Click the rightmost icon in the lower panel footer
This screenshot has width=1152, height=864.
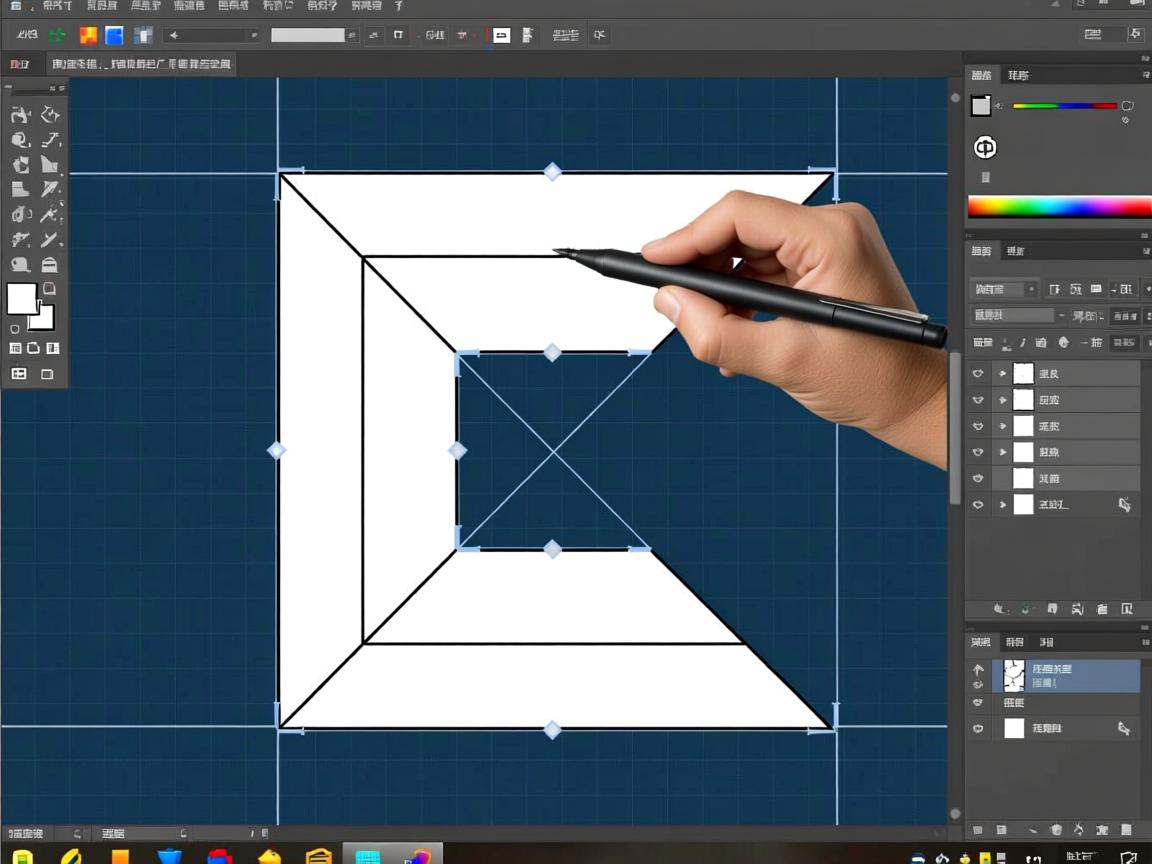pyautogui.click(x=1126, y=830)
